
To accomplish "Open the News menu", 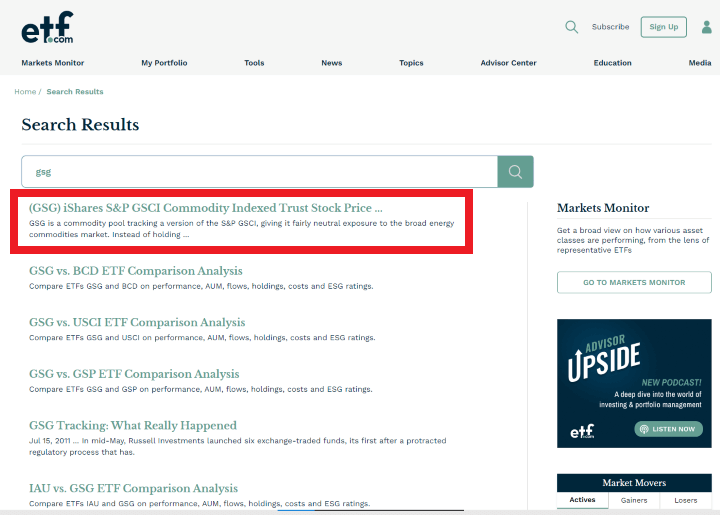I will click(x=332, y=63).
